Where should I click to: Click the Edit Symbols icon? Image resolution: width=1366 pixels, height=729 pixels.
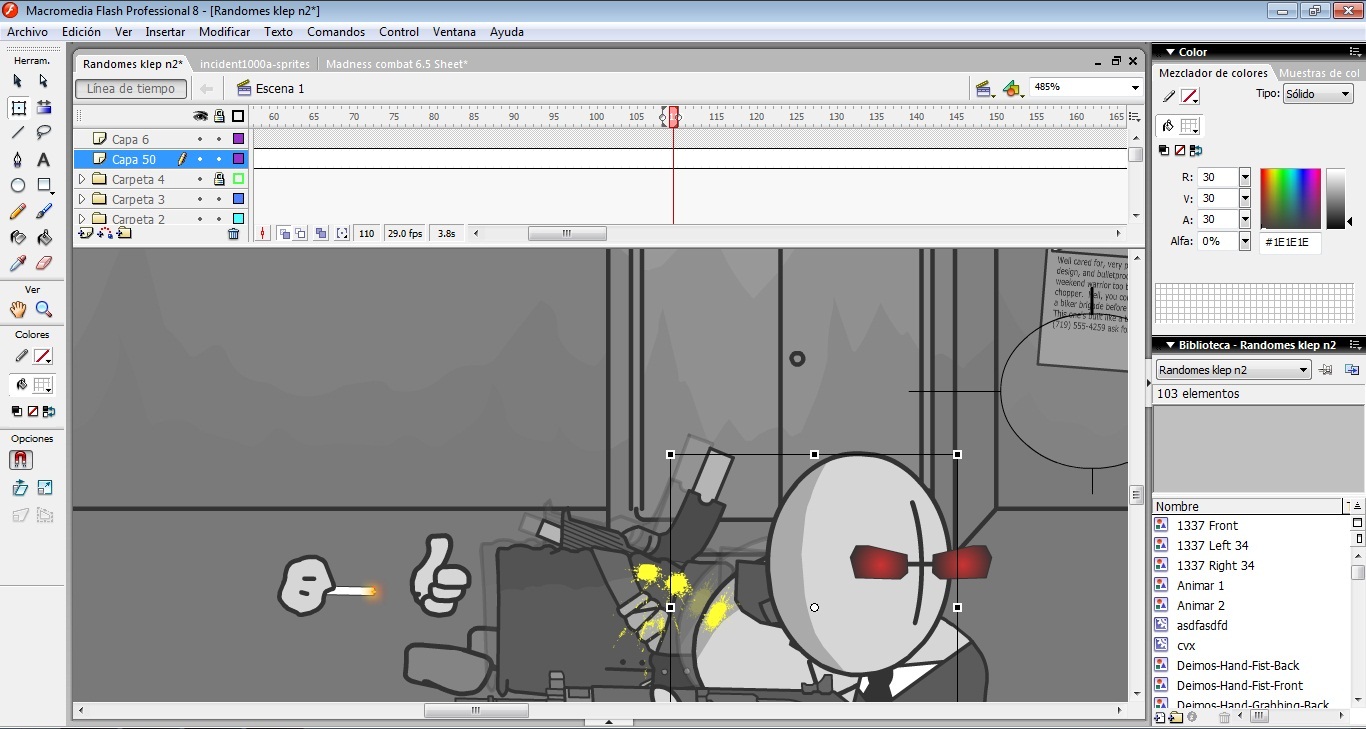pos(1013,89)
